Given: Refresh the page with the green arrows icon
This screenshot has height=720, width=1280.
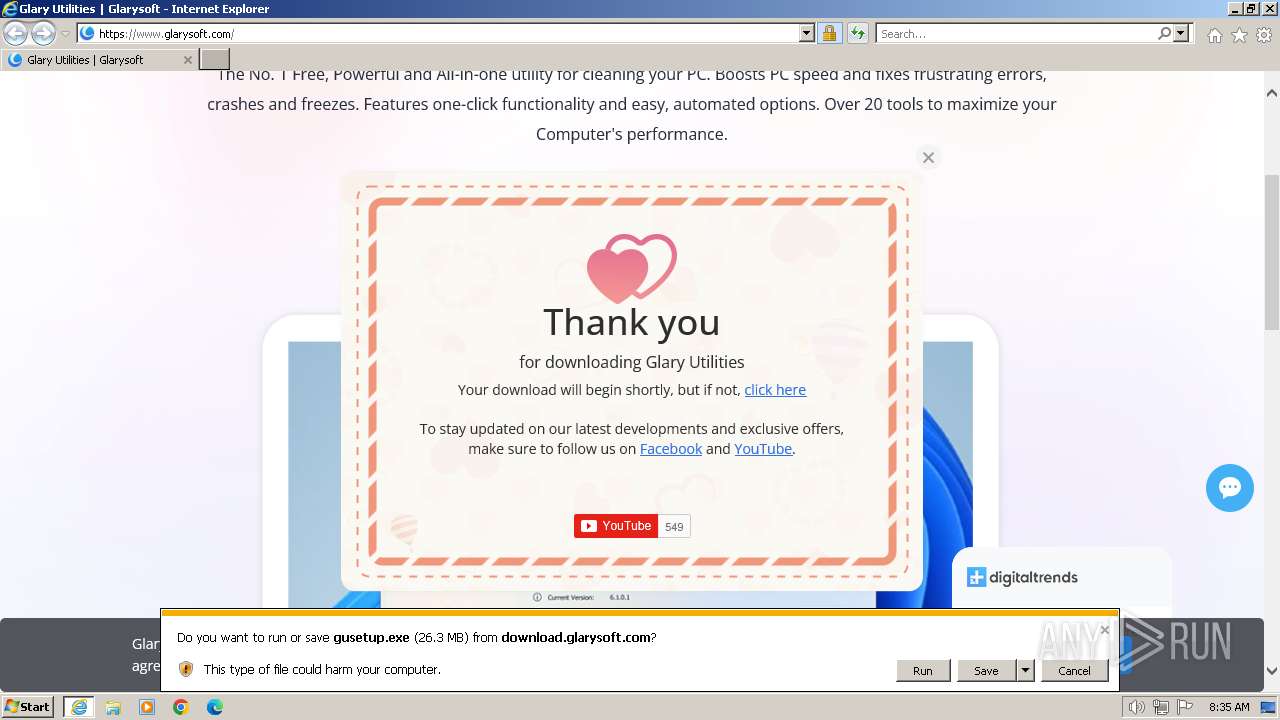Looking at the screenshot, I should click(x=857, y=33).
